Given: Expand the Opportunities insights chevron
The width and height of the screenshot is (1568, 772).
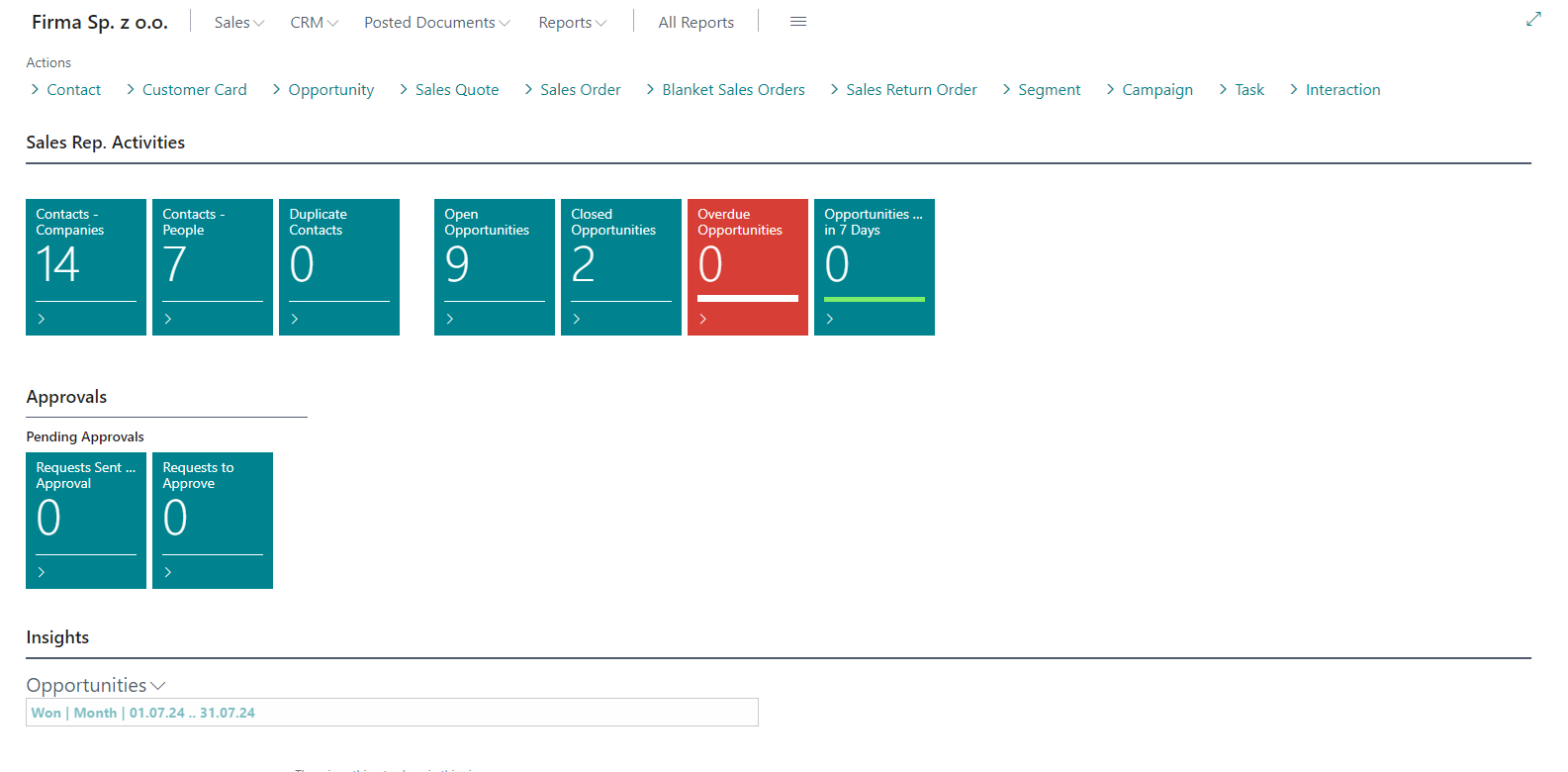Looking at the screenshot, I should [x=158, y=686].
